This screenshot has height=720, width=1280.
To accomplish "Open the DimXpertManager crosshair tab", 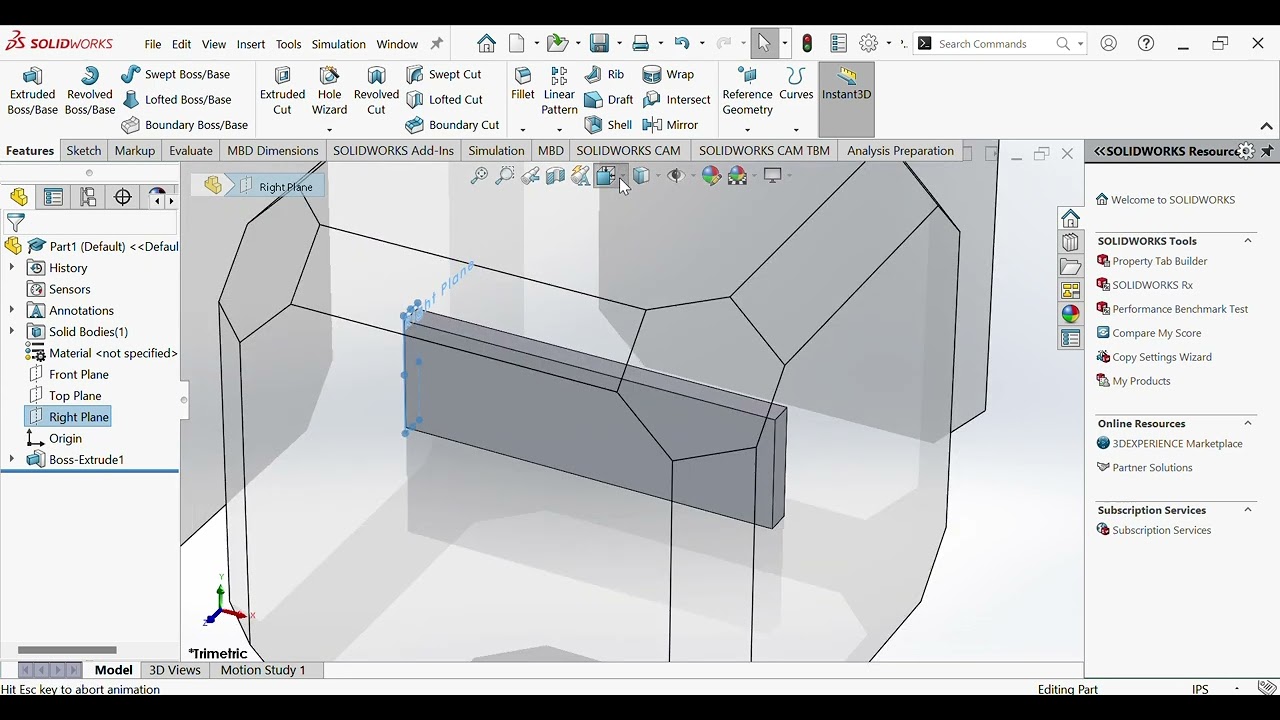I will [123, 197].
